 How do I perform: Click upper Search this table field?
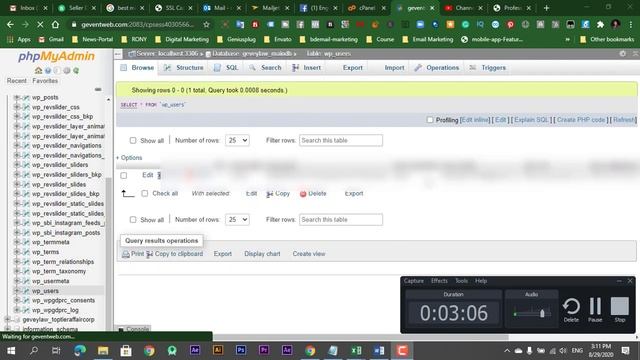pyautogui.click(x=341, y=140)
